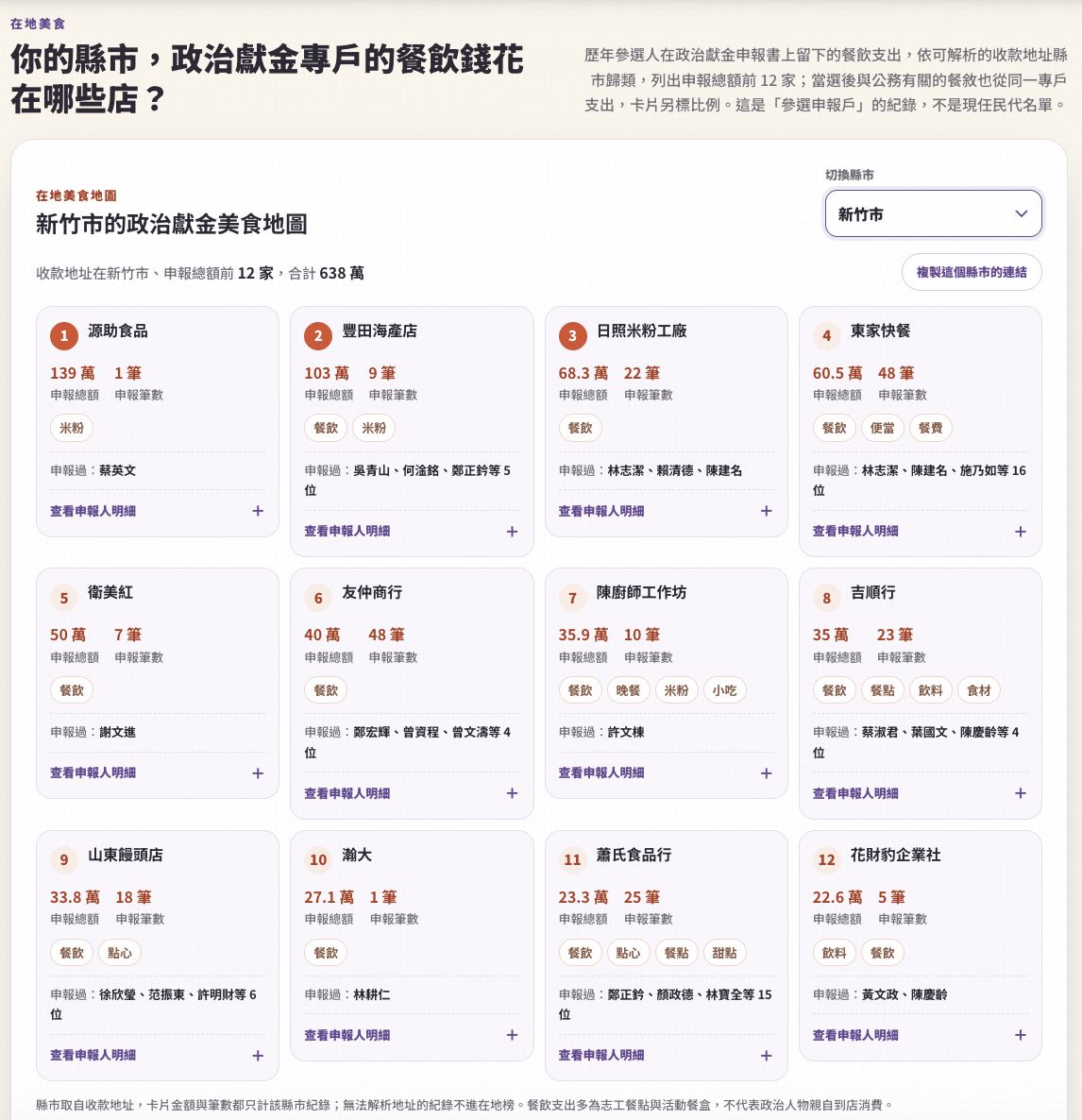Click the 晚餐 tag on 陳廚師工作坊

[x=628, y=690]
